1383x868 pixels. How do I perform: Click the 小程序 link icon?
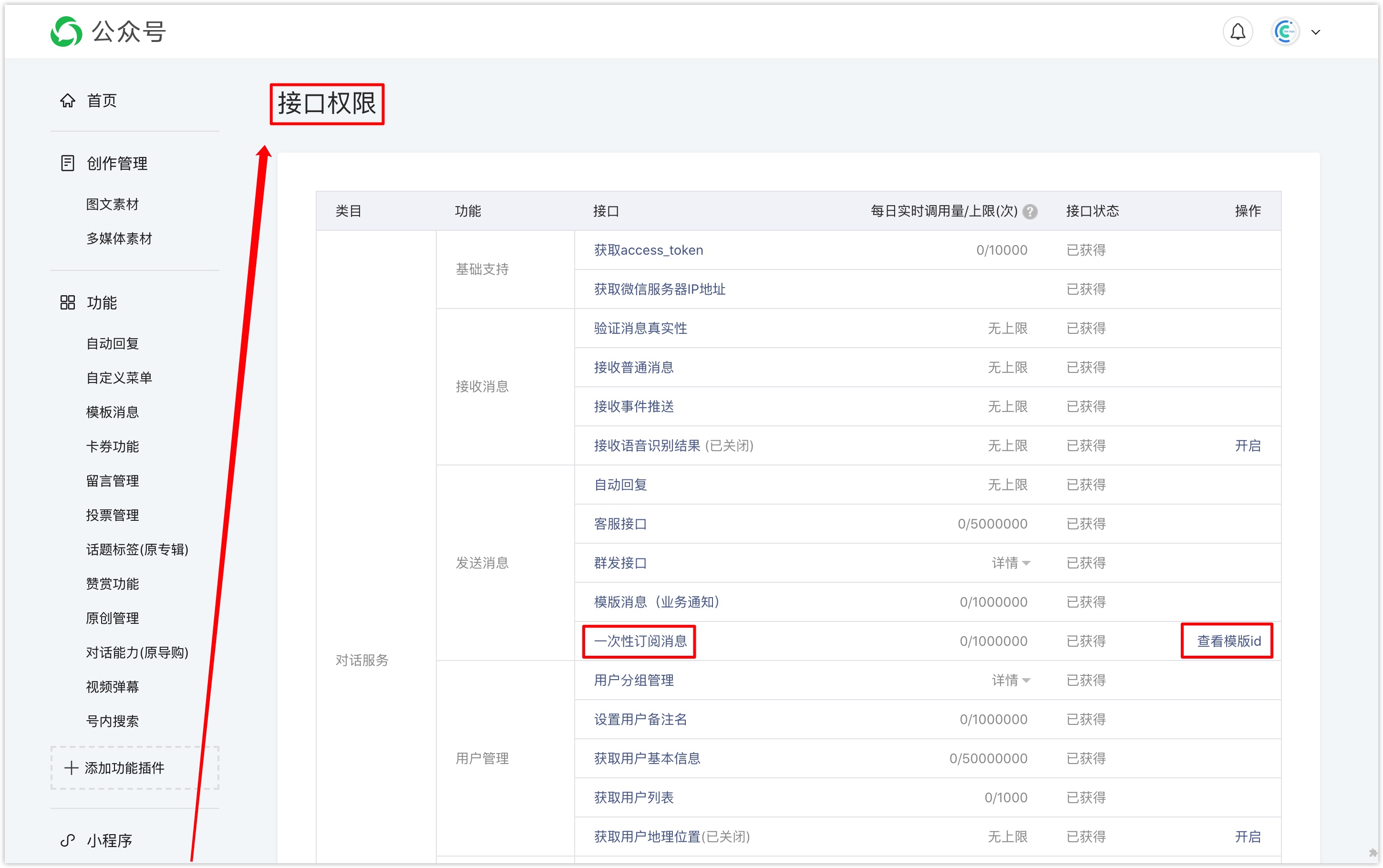click(x=68, y=840)
